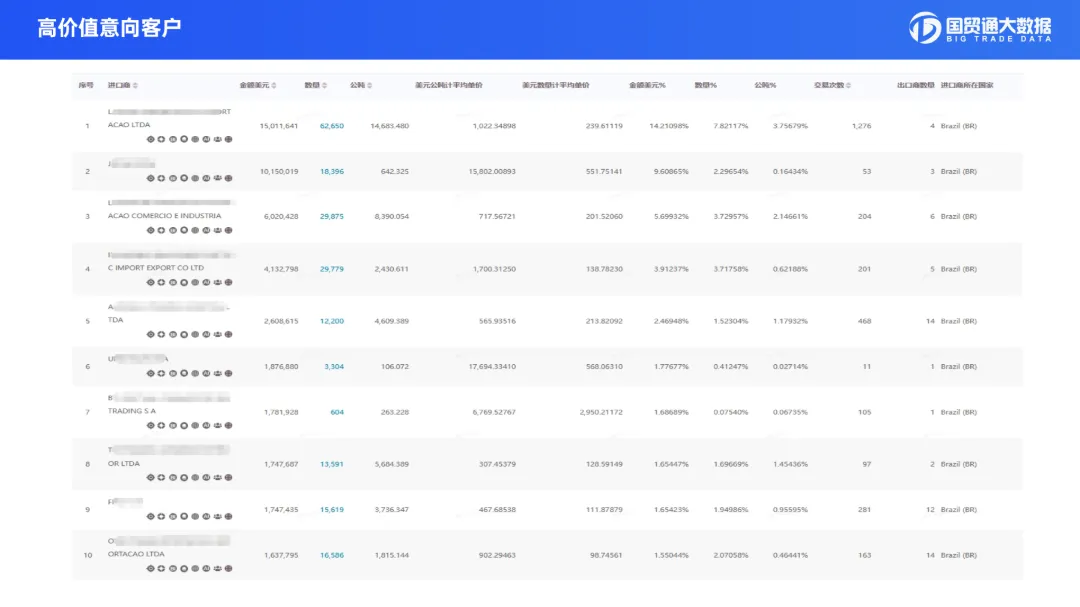Screen dimensions: 1080x607
Task: Click the plus icon in row 2
Action: click(161, 178)
